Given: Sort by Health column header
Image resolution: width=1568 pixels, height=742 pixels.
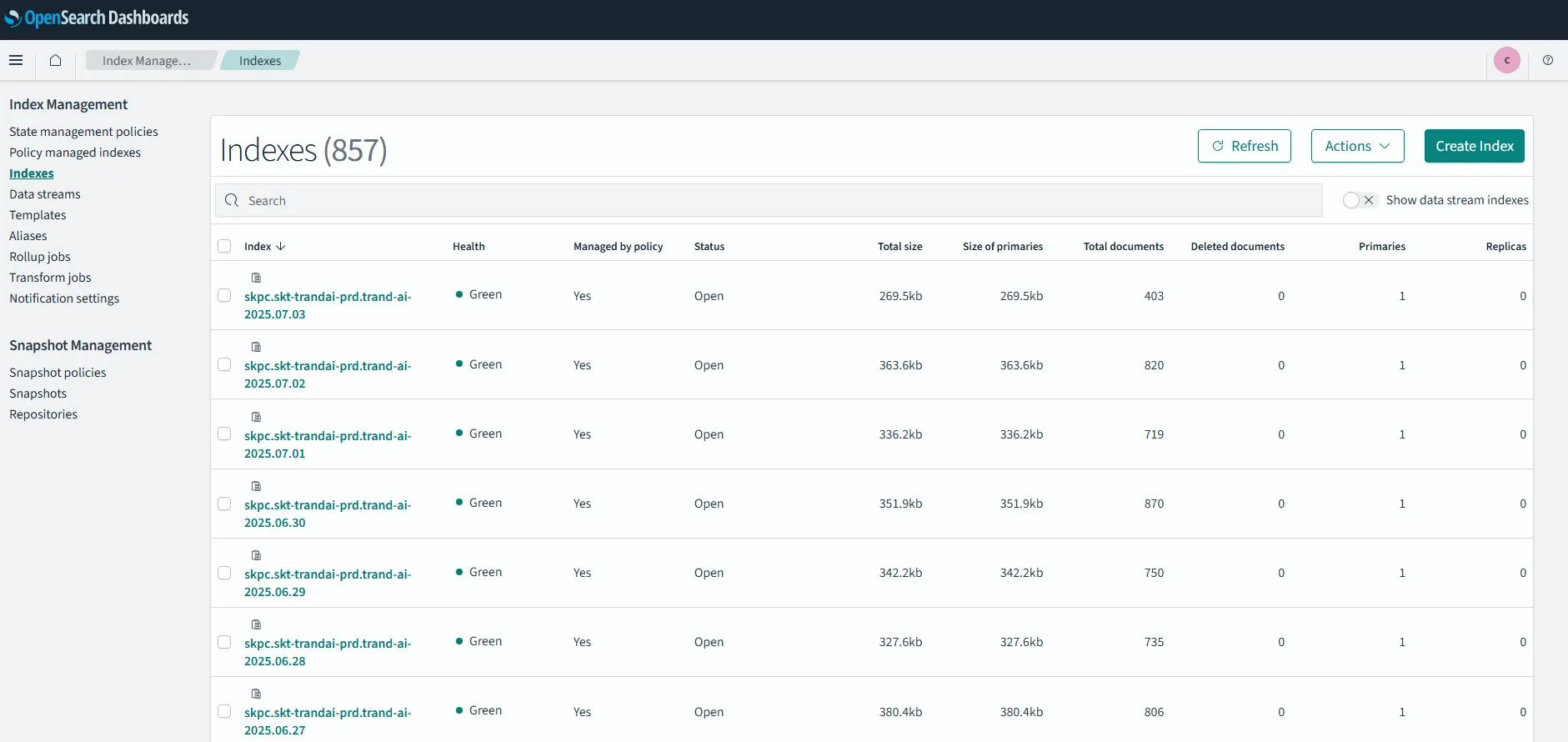Looking at the screenshot, I should pyautogui.click(x=468, y=246).
